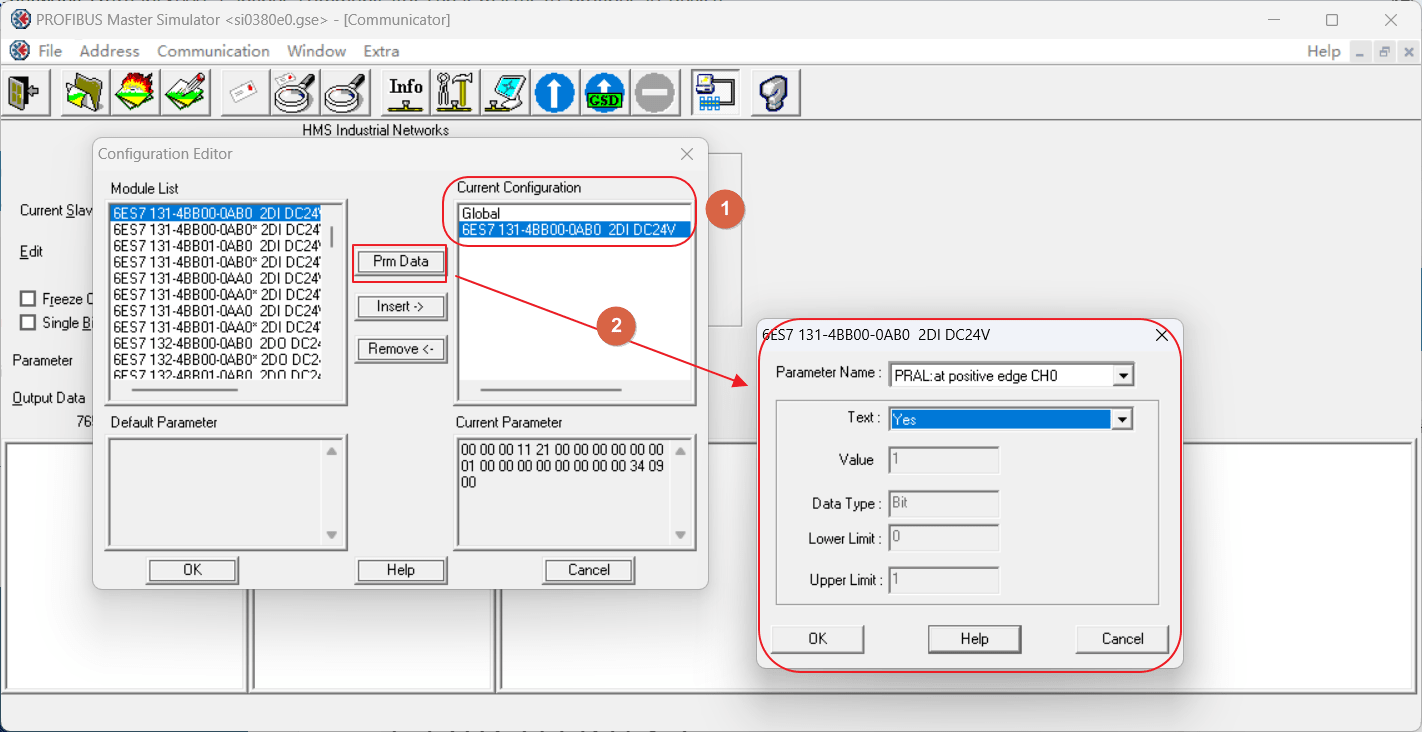Click the Current Configuration horizontal scrollbar
The height and width of the screenshot is (732, 1422).
point(550,390)
